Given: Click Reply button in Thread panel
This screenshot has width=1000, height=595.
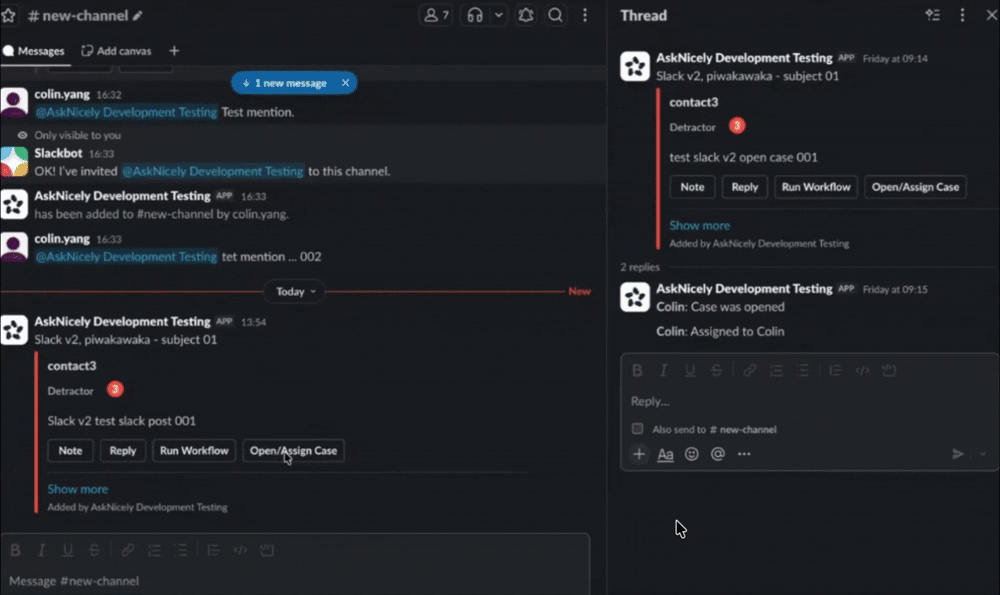Looking at the screenshot, I should [x=744, y=187].
